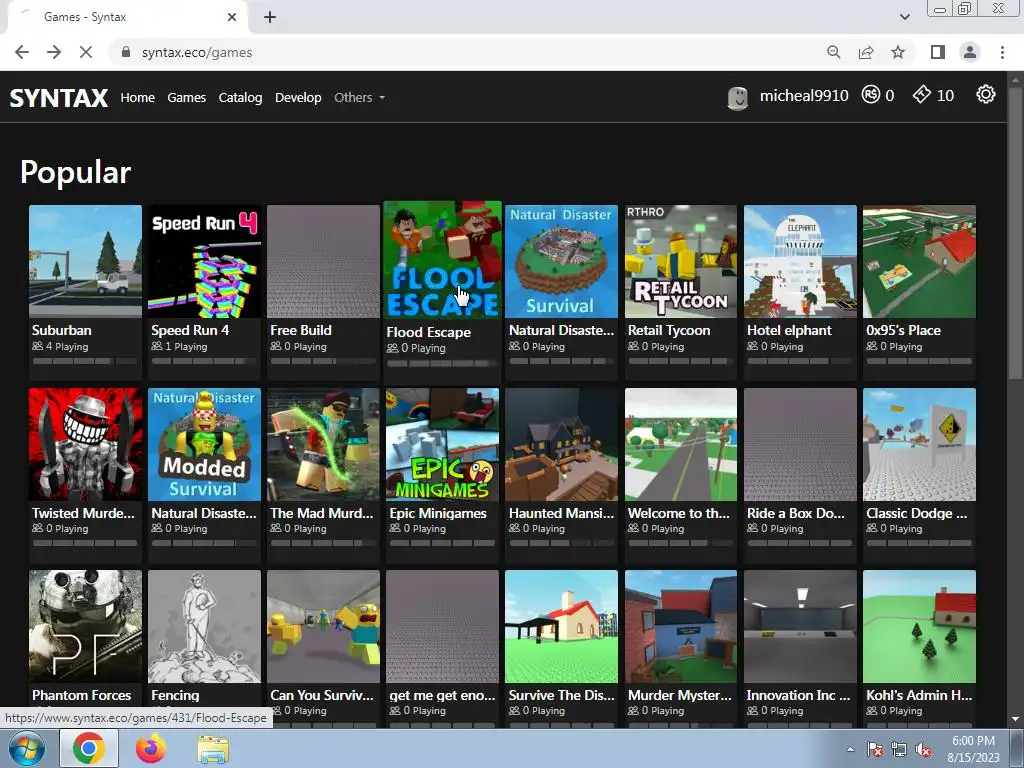Click Can You Surviv... thumbnail
The width and height of the screenshot is (1024, 768).
pyautogui.click(x=323, y=626)
